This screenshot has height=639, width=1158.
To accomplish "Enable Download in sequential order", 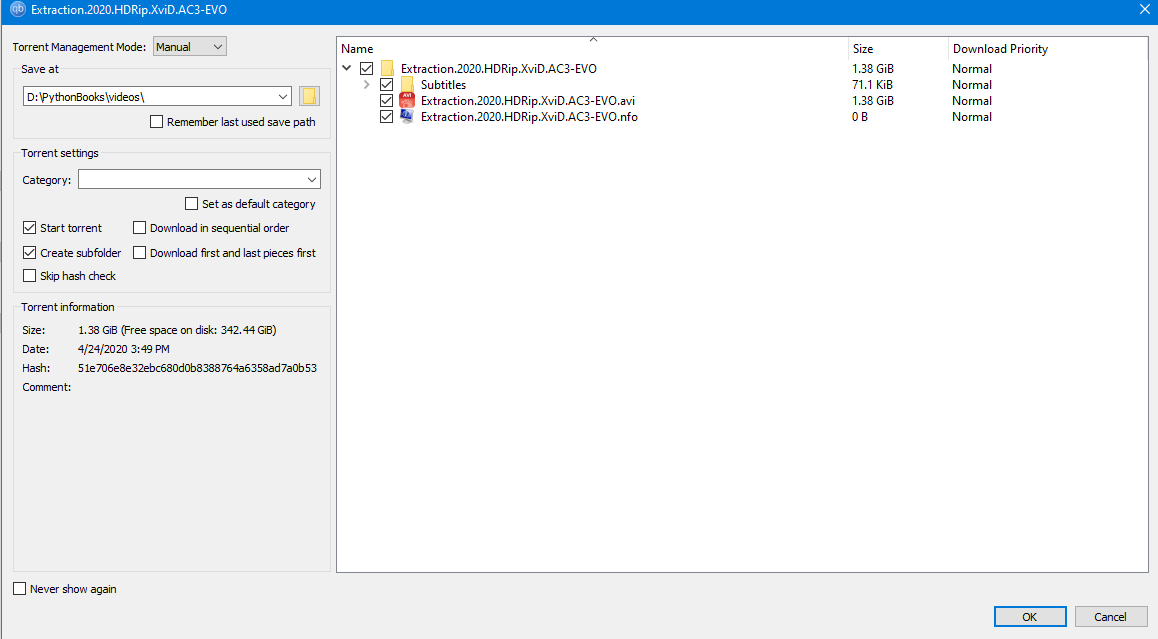I will pyautogui.click(x=139, y=227).
